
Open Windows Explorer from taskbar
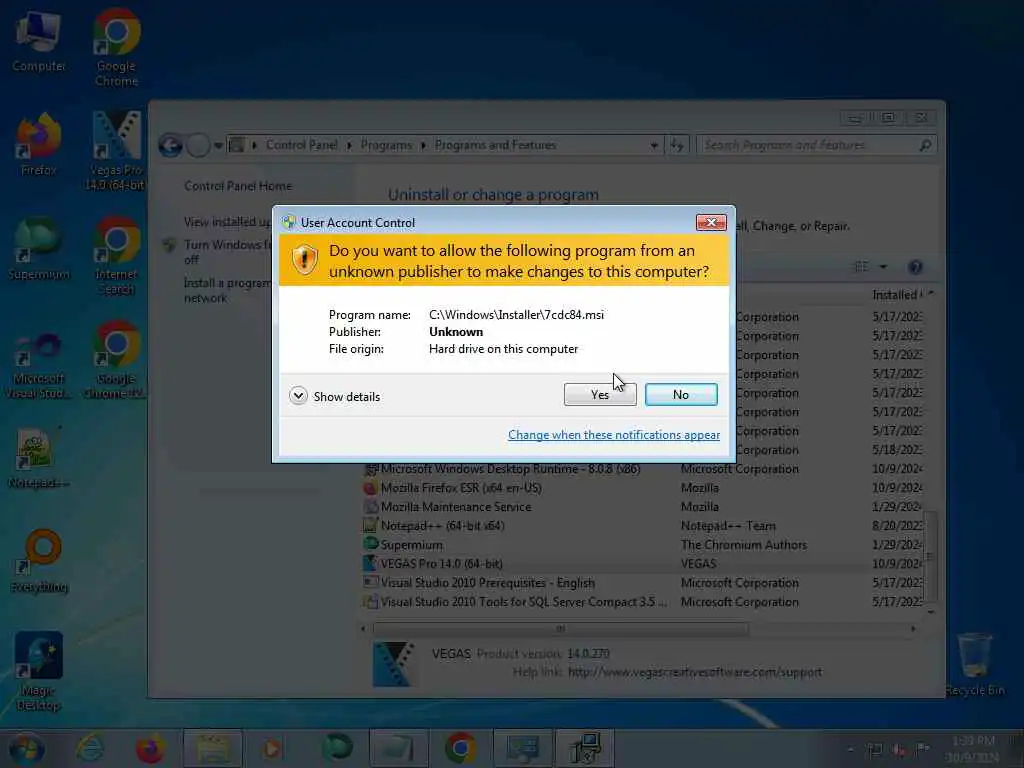point(213,748)
